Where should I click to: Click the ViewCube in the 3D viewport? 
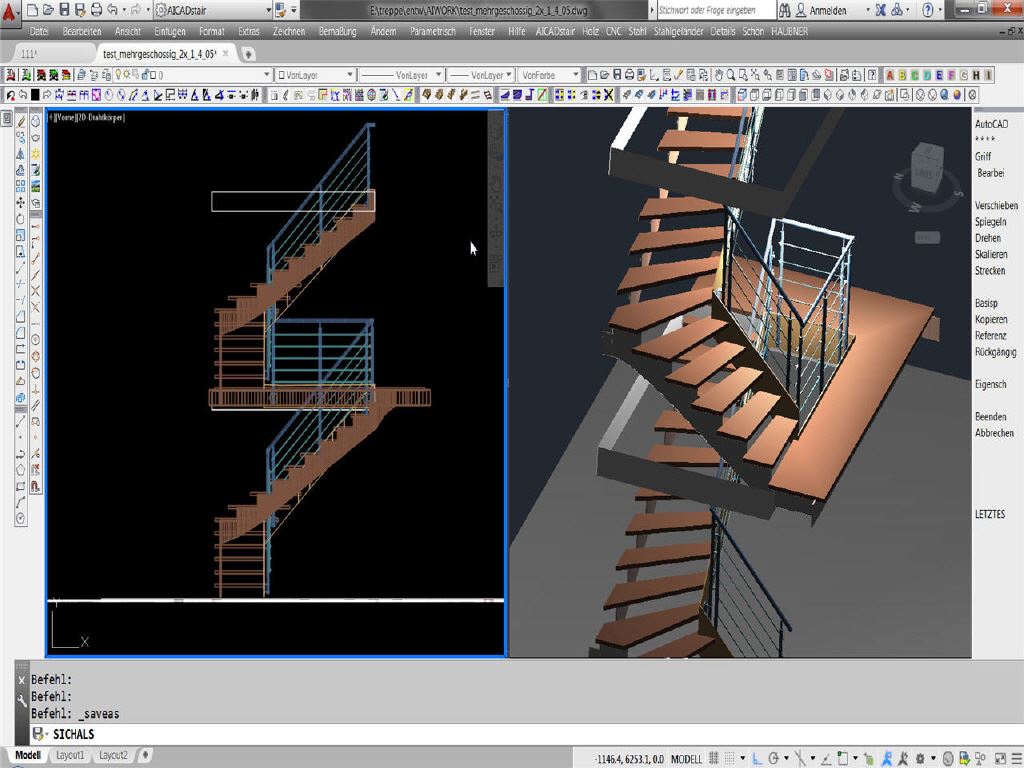point(929,168)
